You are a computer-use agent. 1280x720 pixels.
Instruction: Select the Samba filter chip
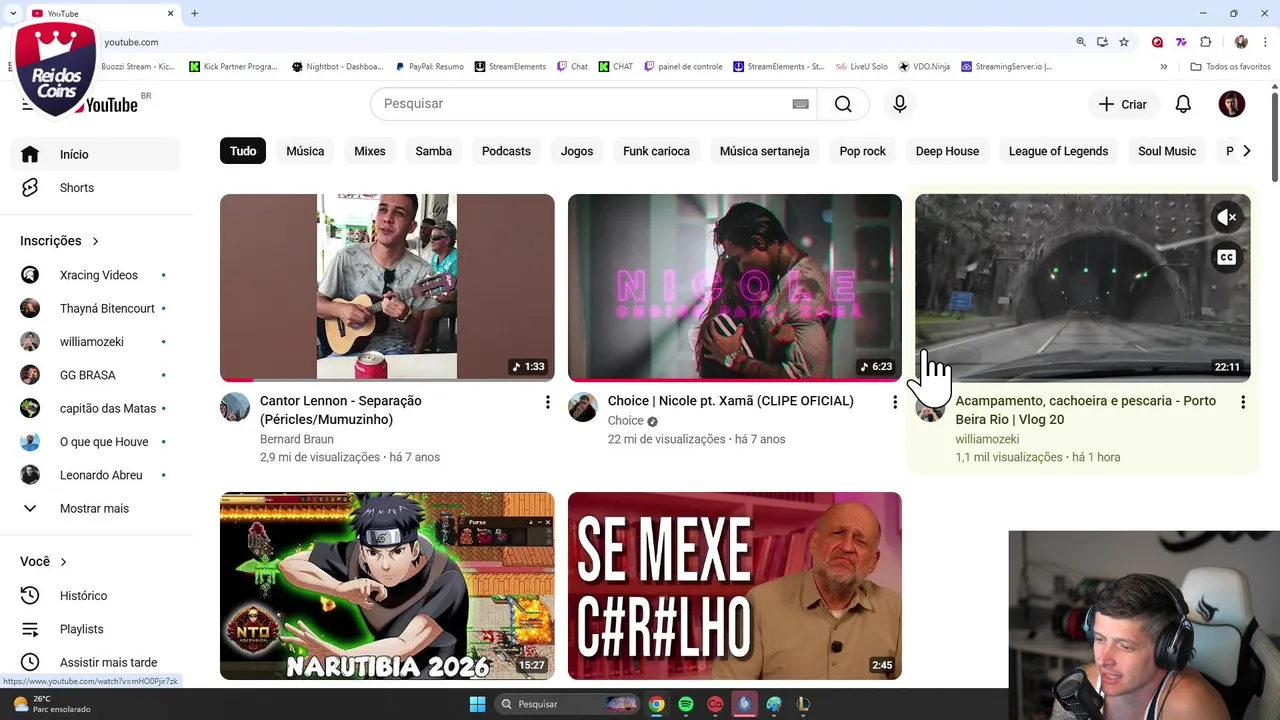(433, 151)
